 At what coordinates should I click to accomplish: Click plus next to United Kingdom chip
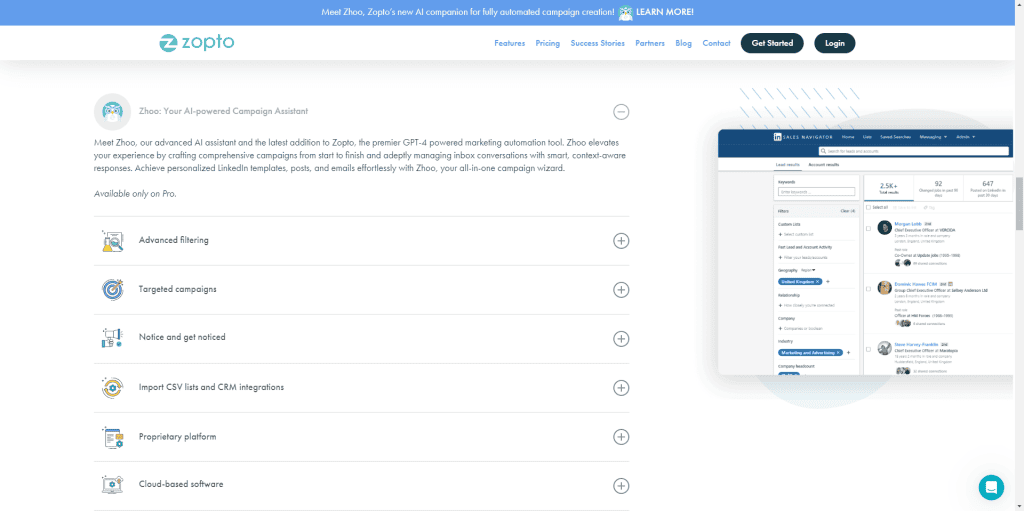click(828, 282)
